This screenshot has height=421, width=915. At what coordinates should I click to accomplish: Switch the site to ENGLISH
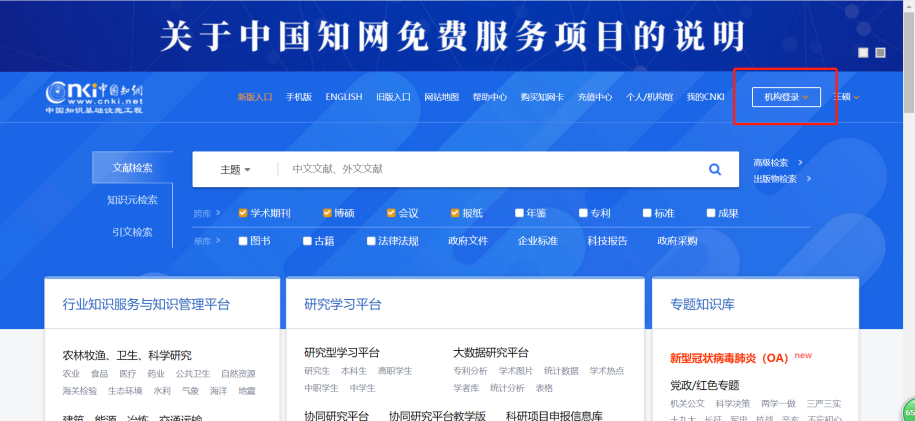[344, 97]
